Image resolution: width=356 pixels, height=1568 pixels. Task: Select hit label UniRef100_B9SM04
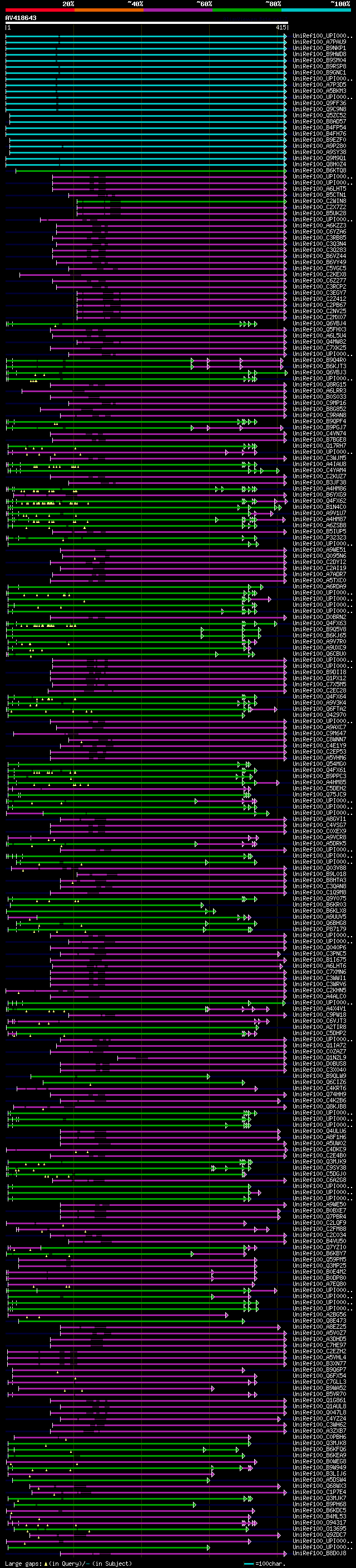319,60
